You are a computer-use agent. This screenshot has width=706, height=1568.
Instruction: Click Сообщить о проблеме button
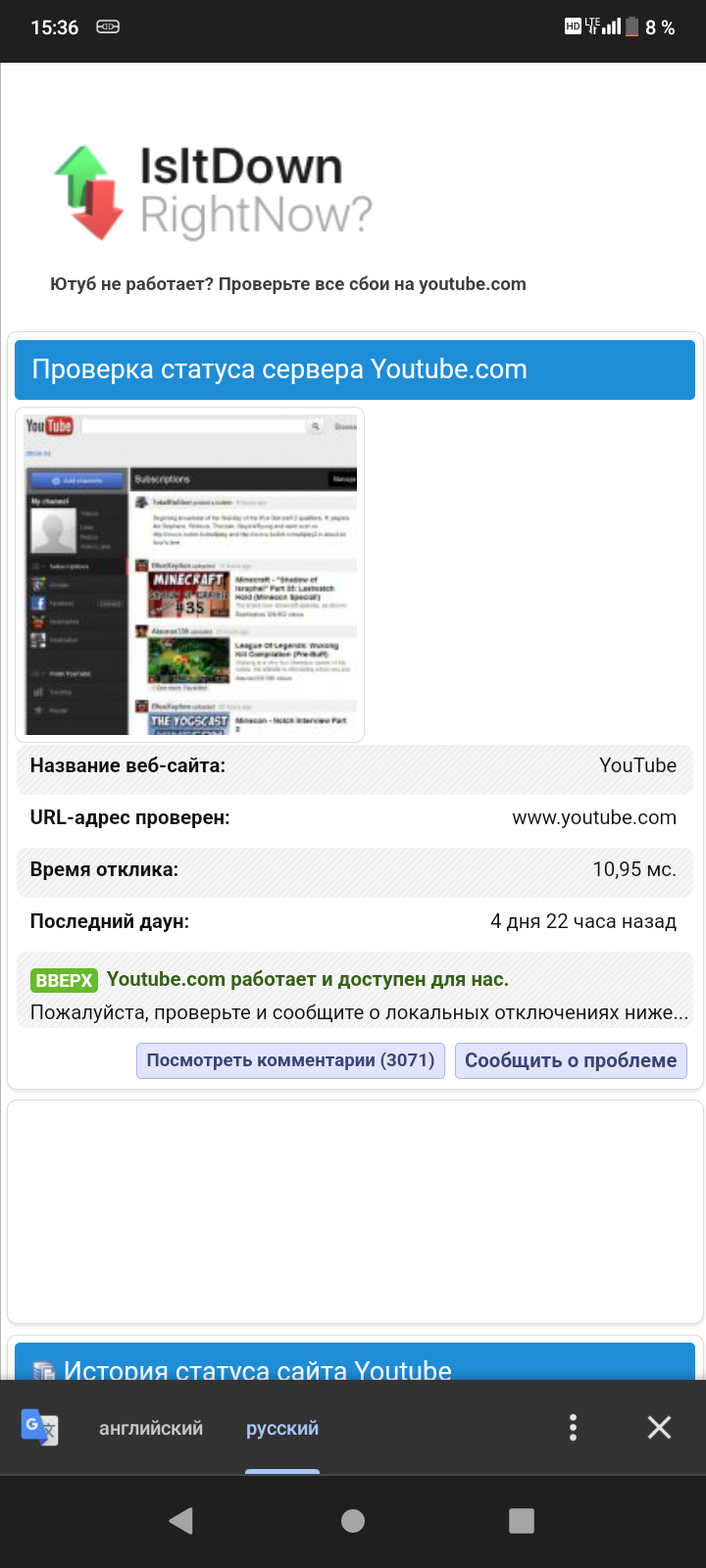(x=571, y=1060)
